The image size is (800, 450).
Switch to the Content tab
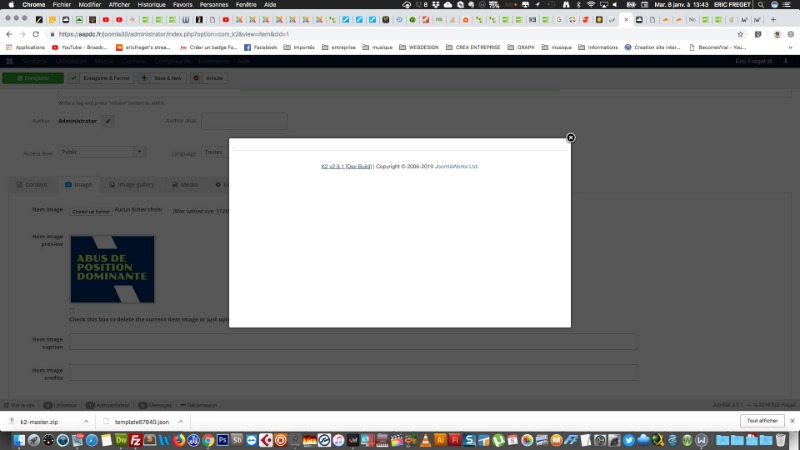(x=32, y=184)
